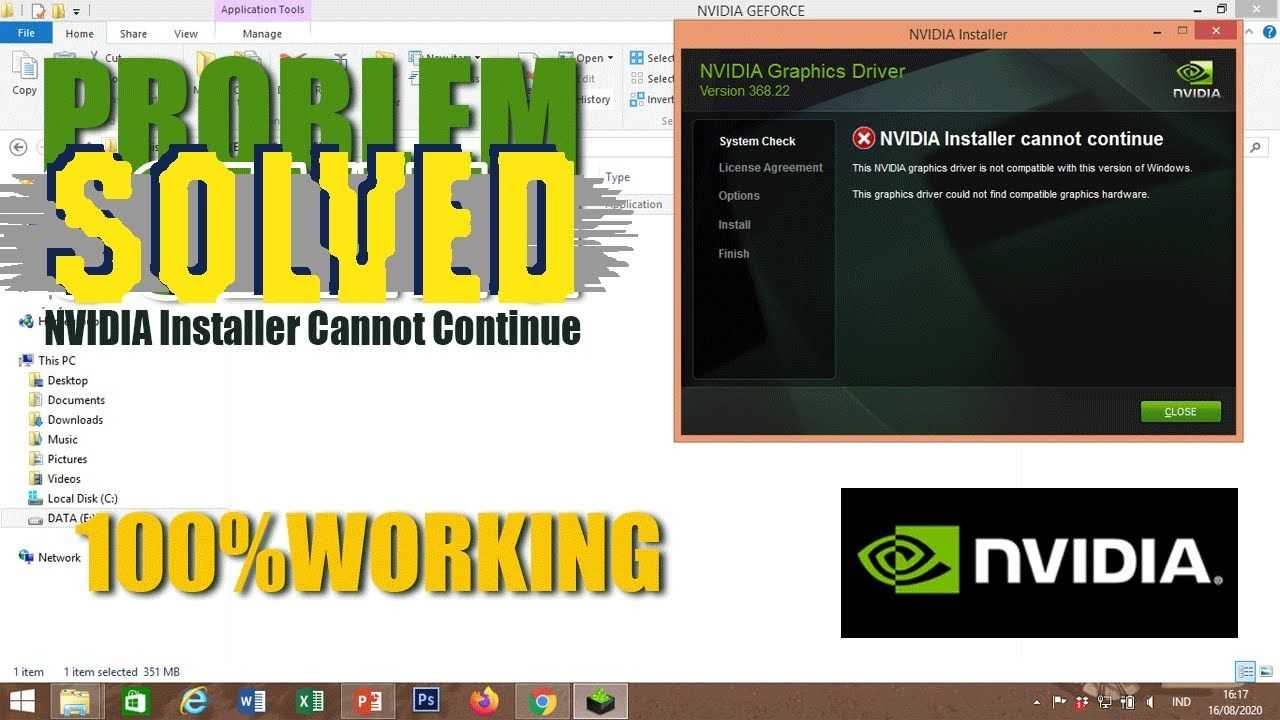Launch Firefox from the taskbar

click(x=485, y=702)
